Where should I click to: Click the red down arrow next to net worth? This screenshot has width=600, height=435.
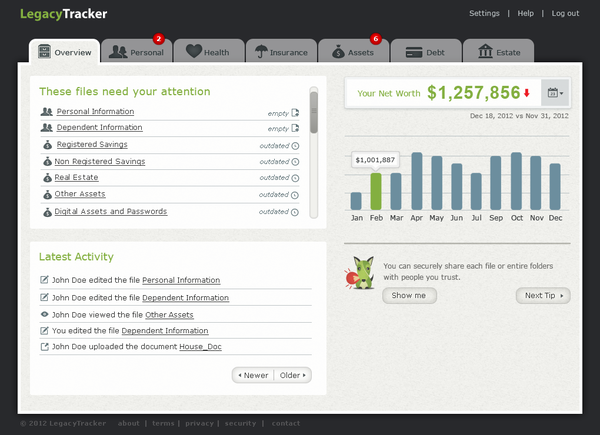527,93
